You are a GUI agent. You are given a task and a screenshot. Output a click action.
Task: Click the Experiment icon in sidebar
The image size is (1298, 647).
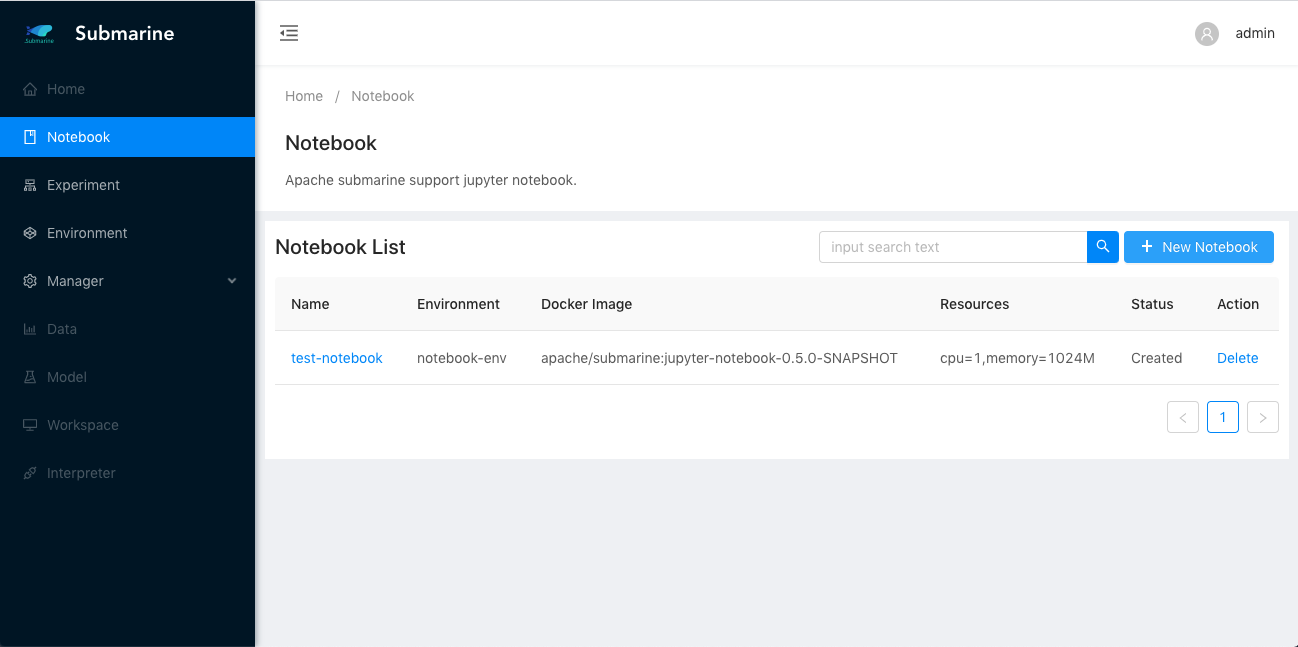click(x=30, y=185)
